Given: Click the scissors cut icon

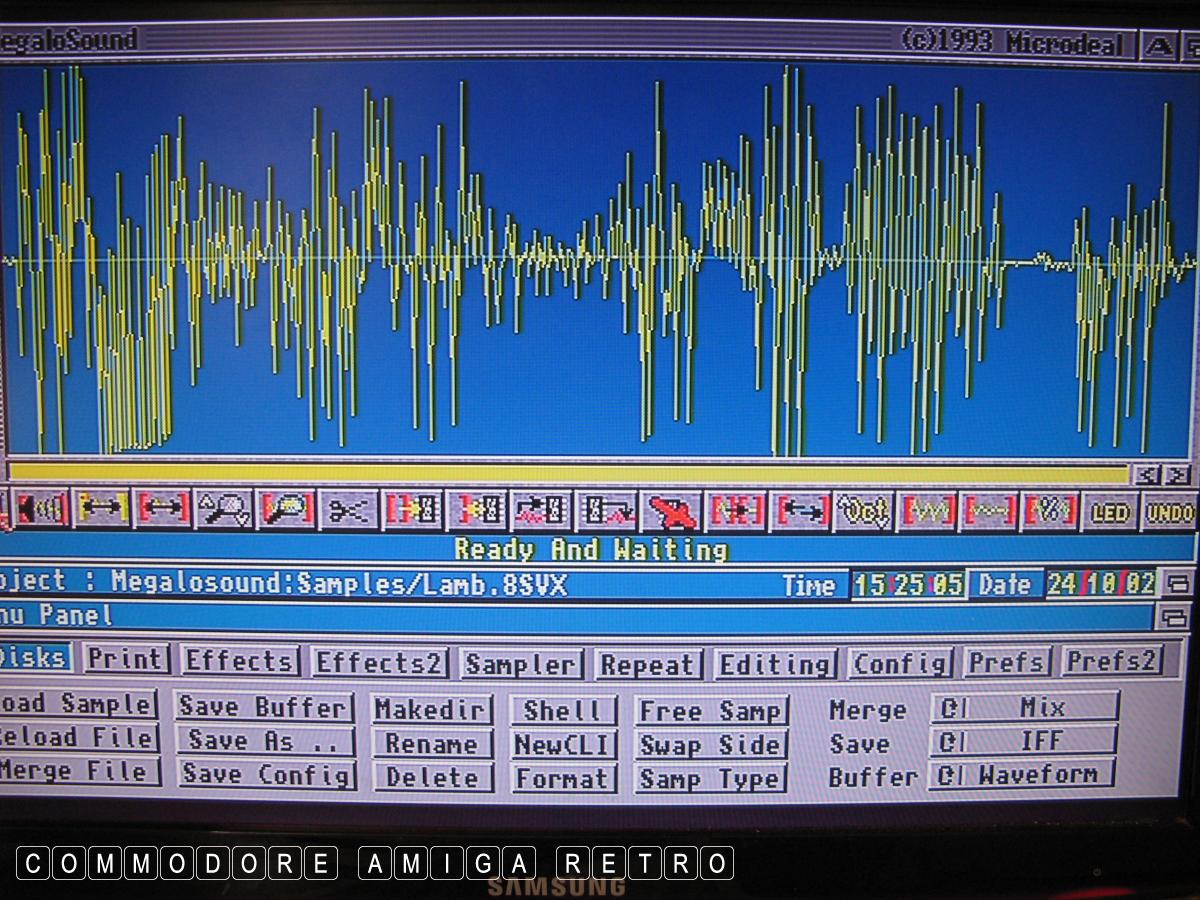Looking at the screenshot, I should pyautogui.click(x=349, y=510).
